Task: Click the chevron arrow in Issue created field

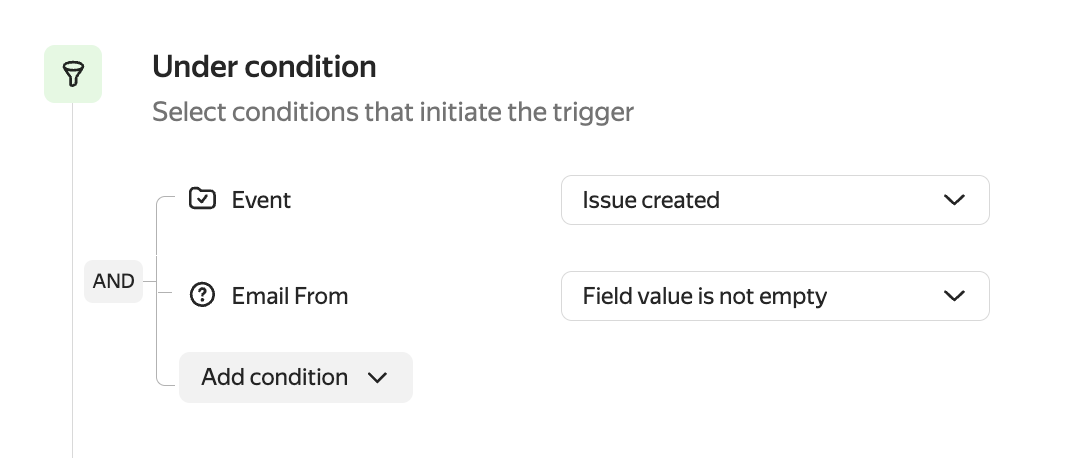Action: [x=954, y=200]
